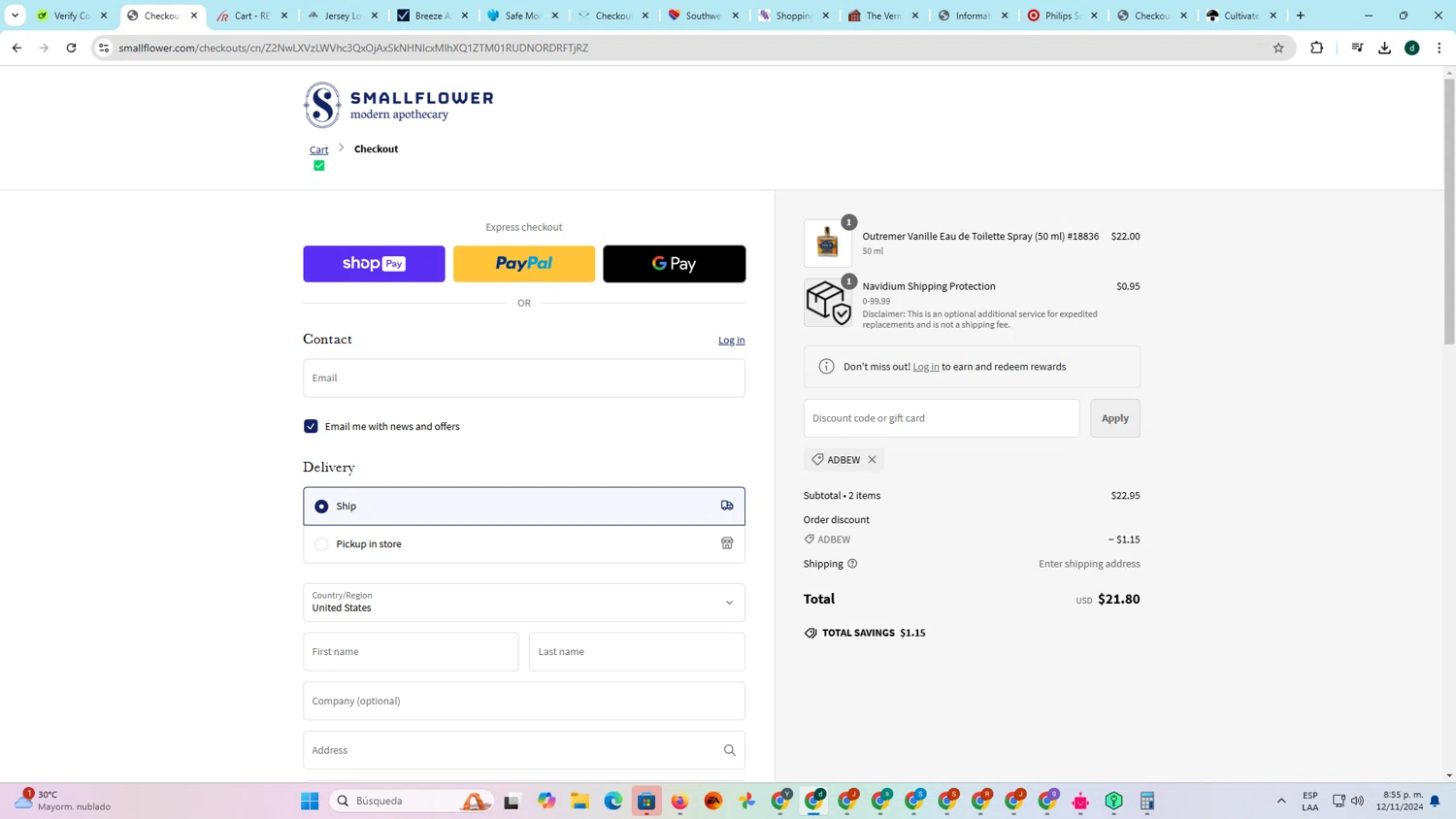The height and width of the screenshot is (819, 1456).
Task: Click the Navidium Shipping Protection box icon
Action: [x=827, y=303]
